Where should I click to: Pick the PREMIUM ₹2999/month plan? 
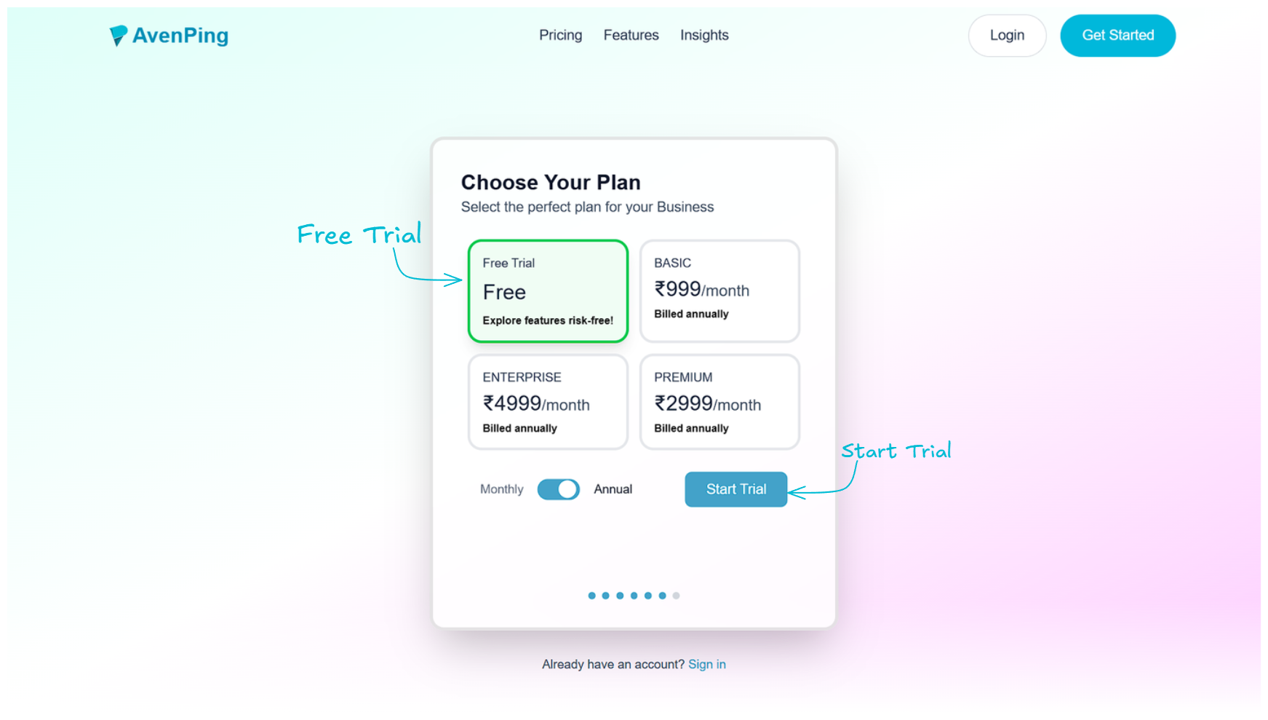point(719,401)
